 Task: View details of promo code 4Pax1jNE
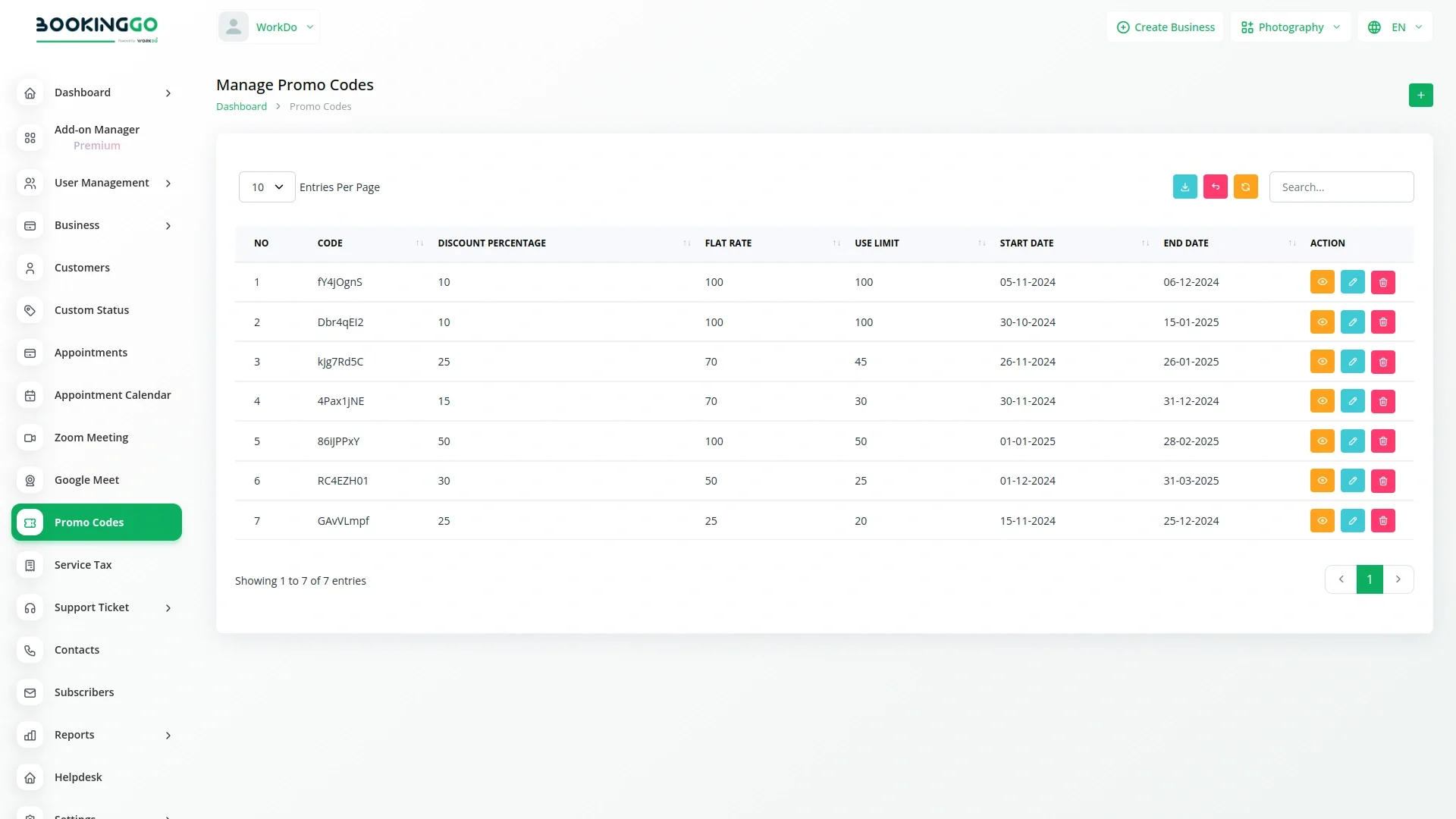(1322, 401)
